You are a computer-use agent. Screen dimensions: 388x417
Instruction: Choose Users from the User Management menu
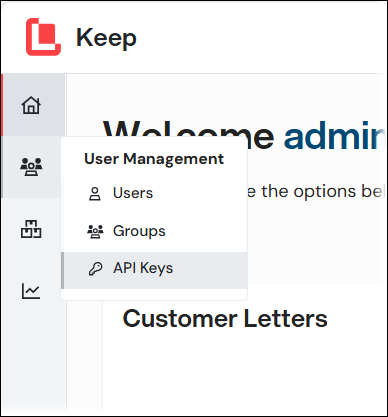154,193
